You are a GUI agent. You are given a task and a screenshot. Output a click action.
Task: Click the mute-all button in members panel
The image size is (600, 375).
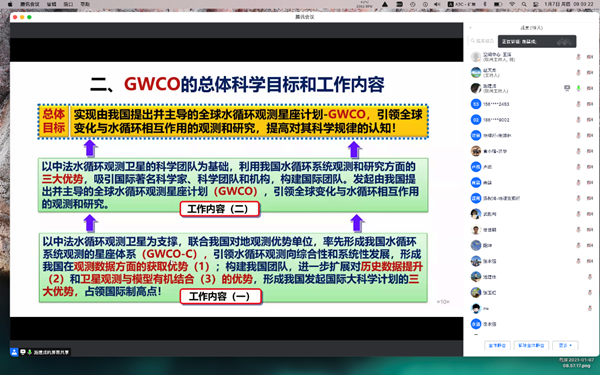pos(497,345)
